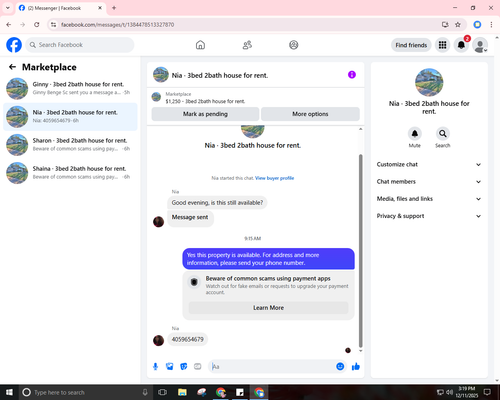
Task: Click the Search Facebook field
Action: point(80,45)
